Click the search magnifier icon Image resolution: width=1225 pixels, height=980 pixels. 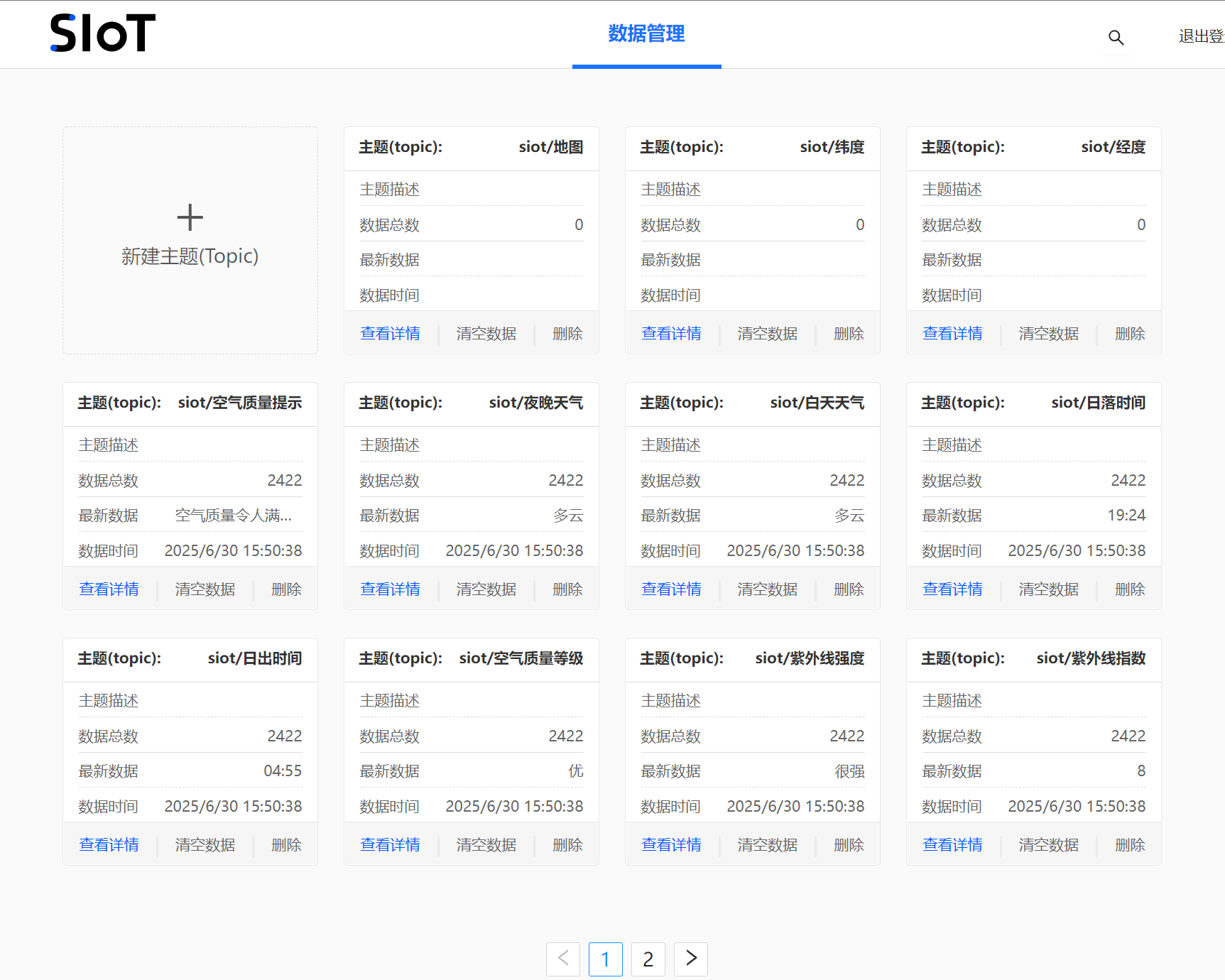1116,37
